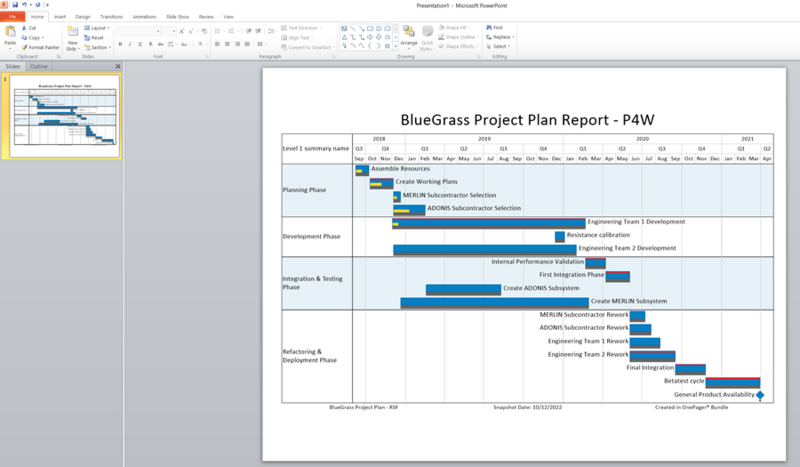This screenshot has height=467, width=800.
Task: Click the Copy button
Action: click(x=33, y=38)
